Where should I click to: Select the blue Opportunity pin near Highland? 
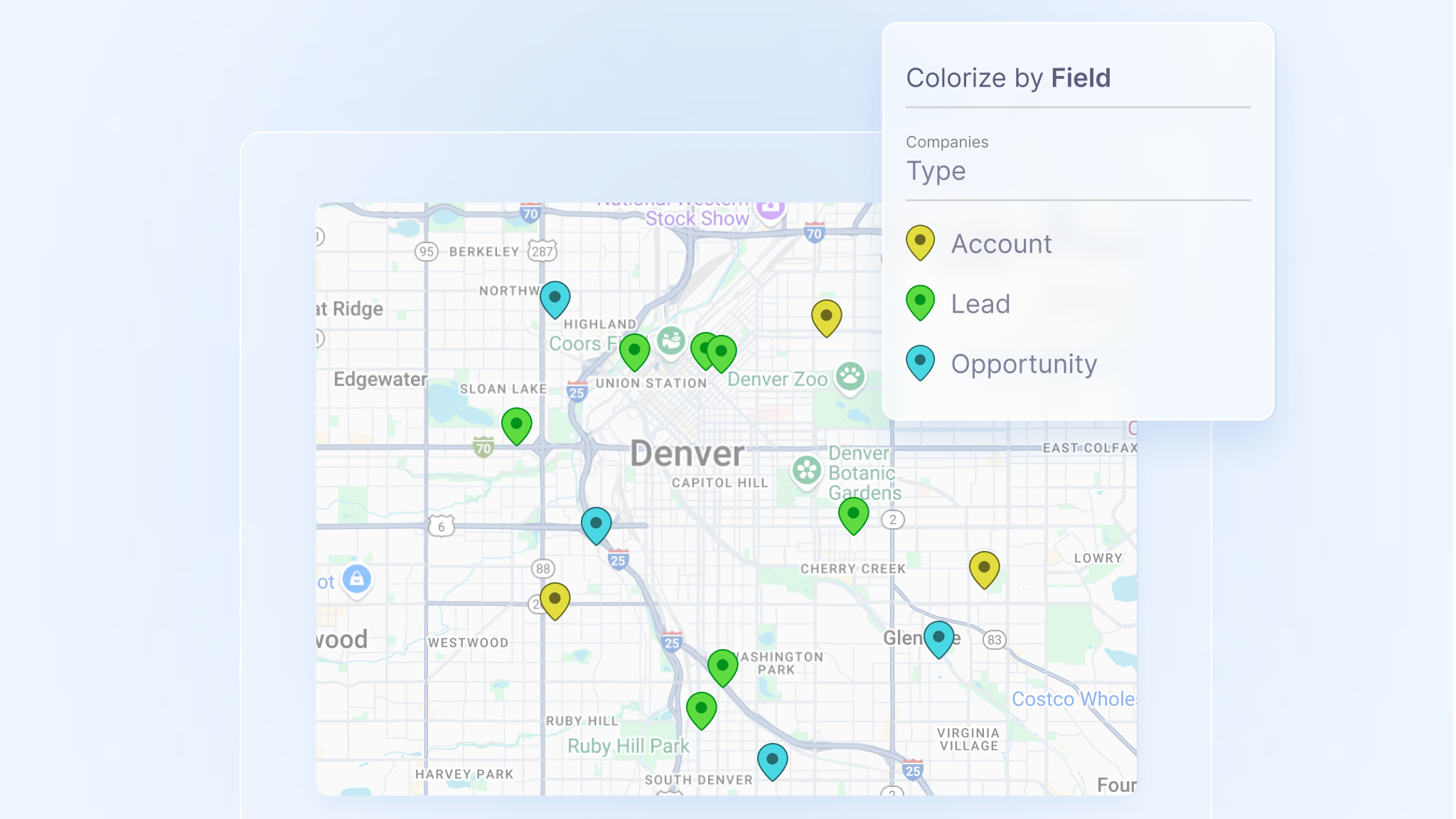[x=555, y=299]
